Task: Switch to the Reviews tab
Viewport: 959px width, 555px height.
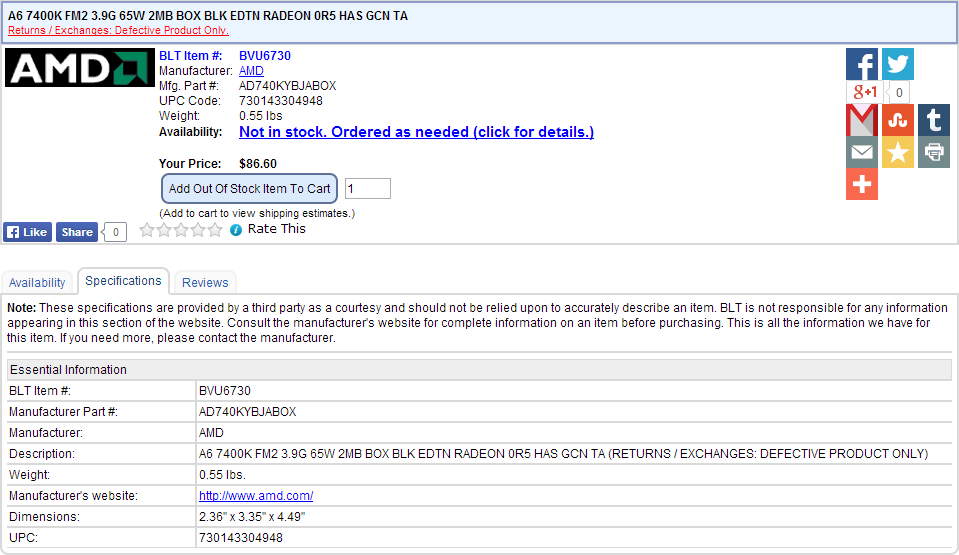Action: (x=205, y=283)
